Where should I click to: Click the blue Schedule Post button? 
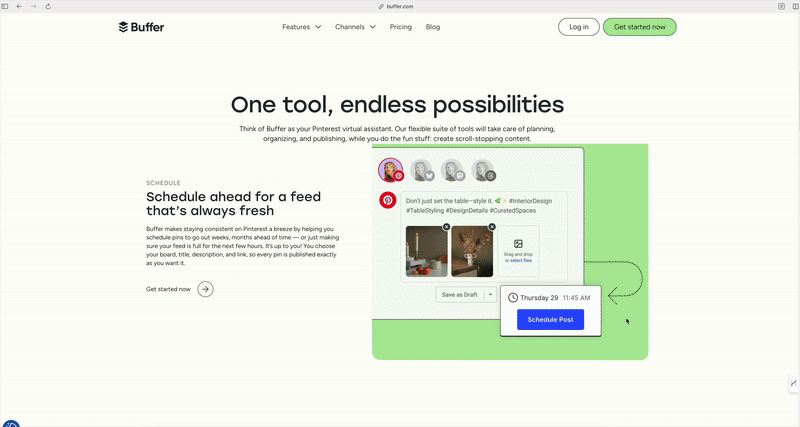coord(550,319)
